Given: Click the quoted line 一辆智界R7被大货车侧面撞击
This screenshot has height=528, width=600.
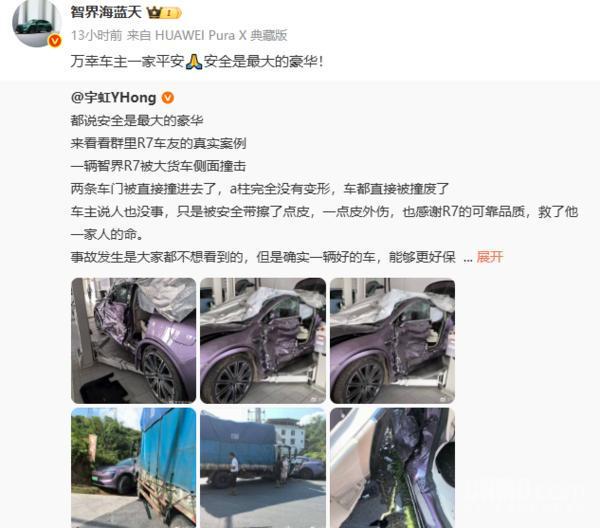Looking at the screenshot, I should pyautogui.click(x=158, y=166).
